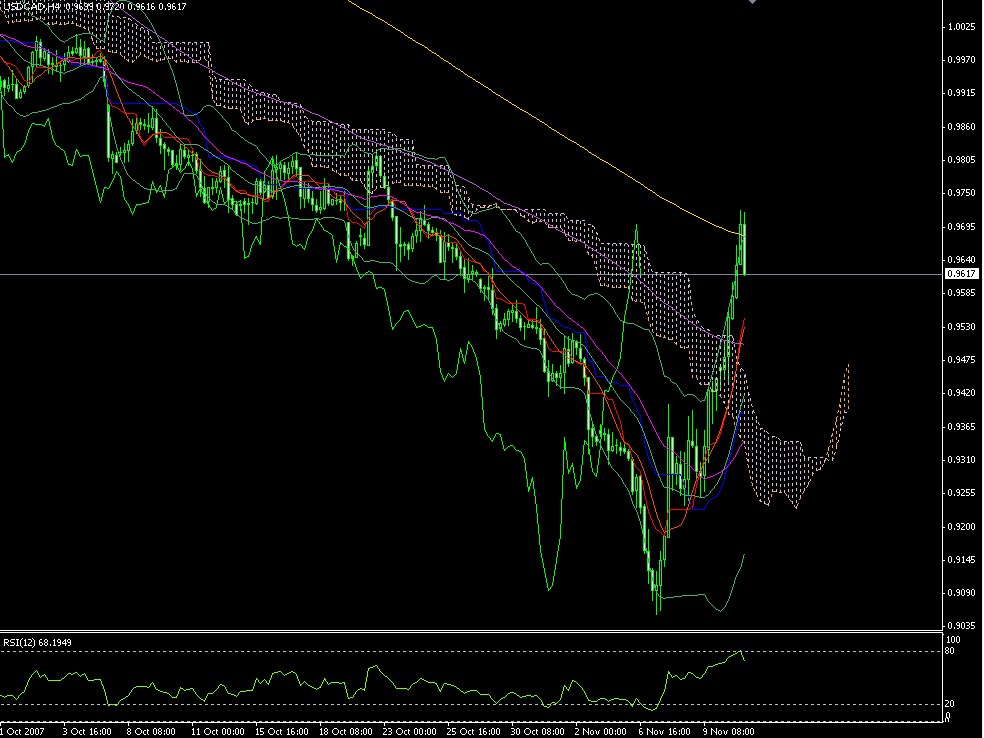The image size is (984, 738).
Task: Click the 23 Oct 00:00 time label
Action: click(410, 732)
